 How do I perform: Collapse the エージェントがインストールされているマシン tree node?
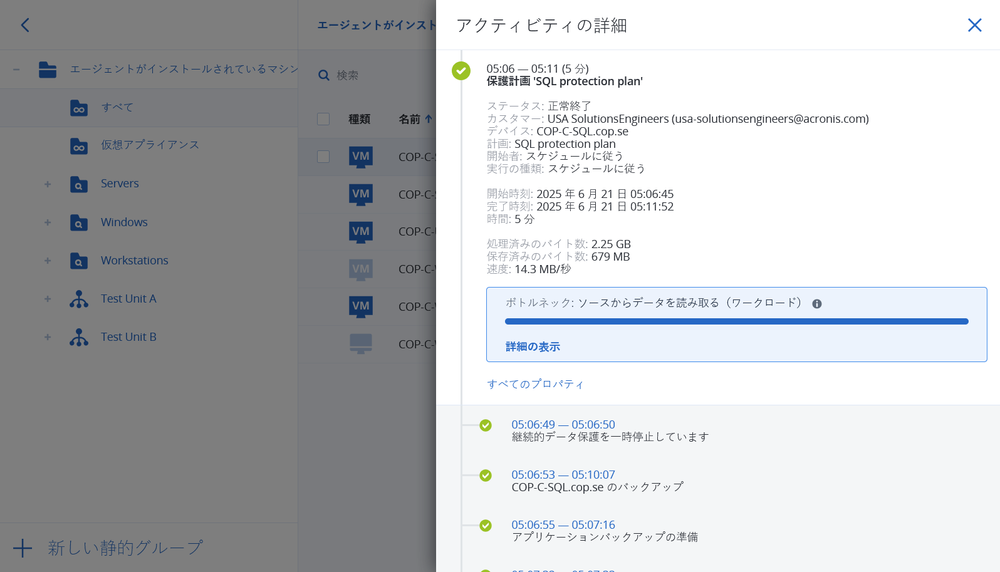[x=17, y=69]
